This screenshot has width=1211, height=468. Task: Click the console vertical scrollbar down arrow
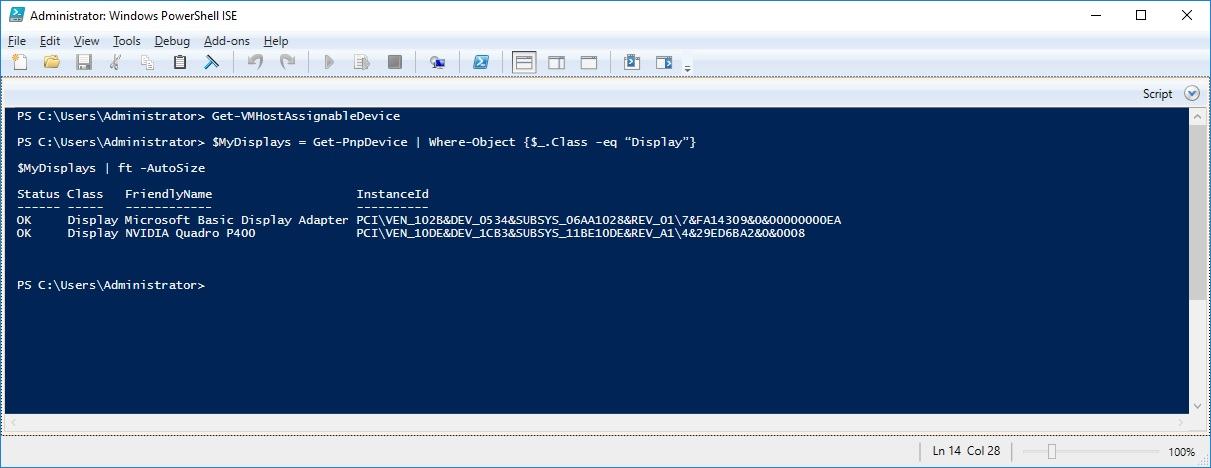pyautogui.click(x=1197, y=405)
